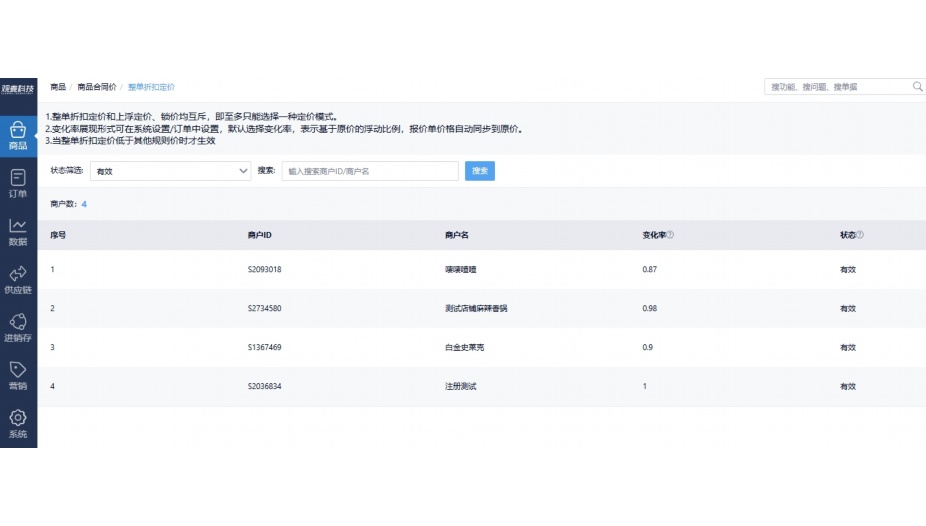This screenshot has width=926, height=526.
Task: Open the 营销 sidebar section
Action: [x=18, y=376]
